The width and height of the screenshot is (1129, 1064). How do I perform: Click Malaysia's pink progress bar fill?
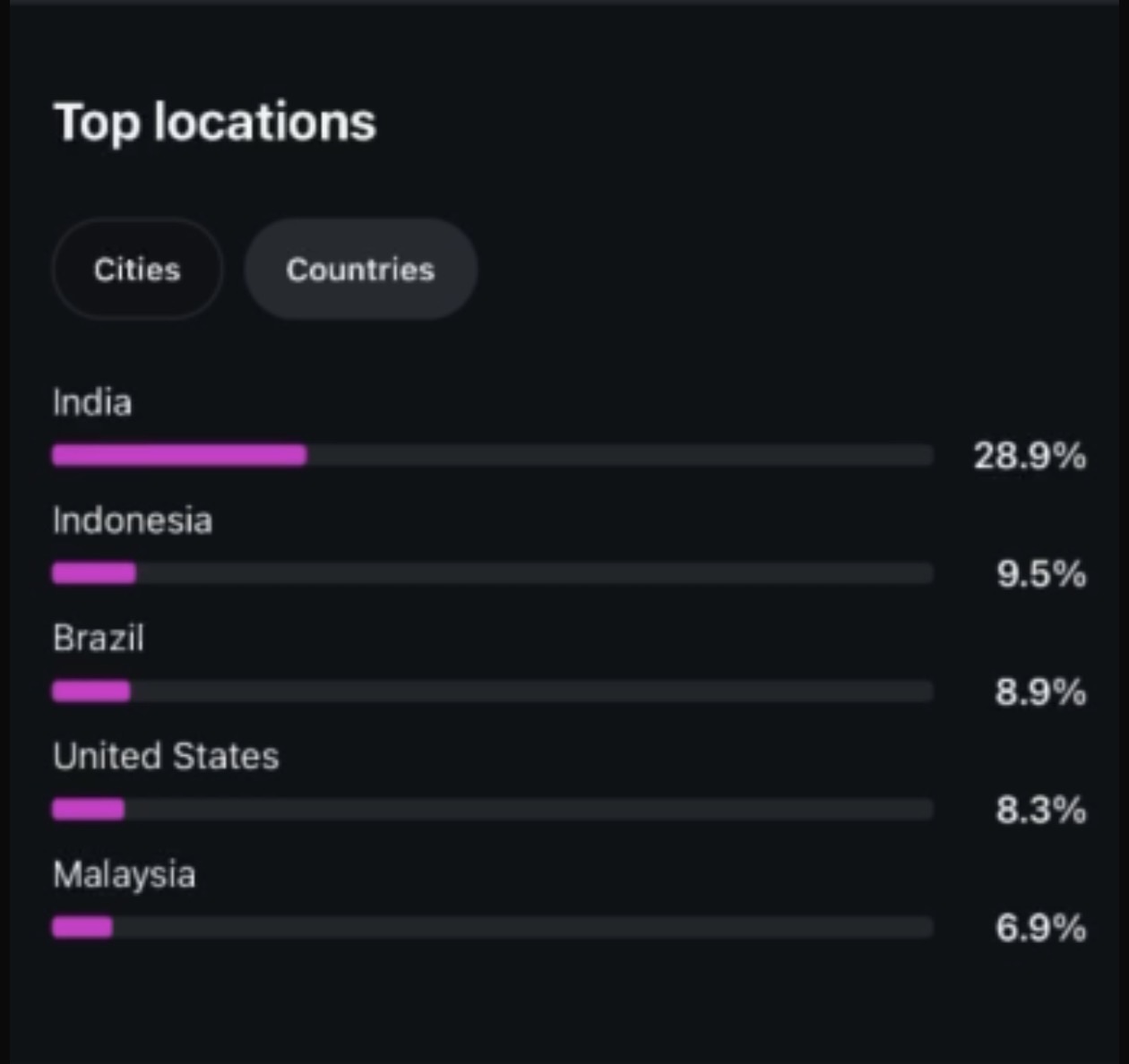(82, 927)
